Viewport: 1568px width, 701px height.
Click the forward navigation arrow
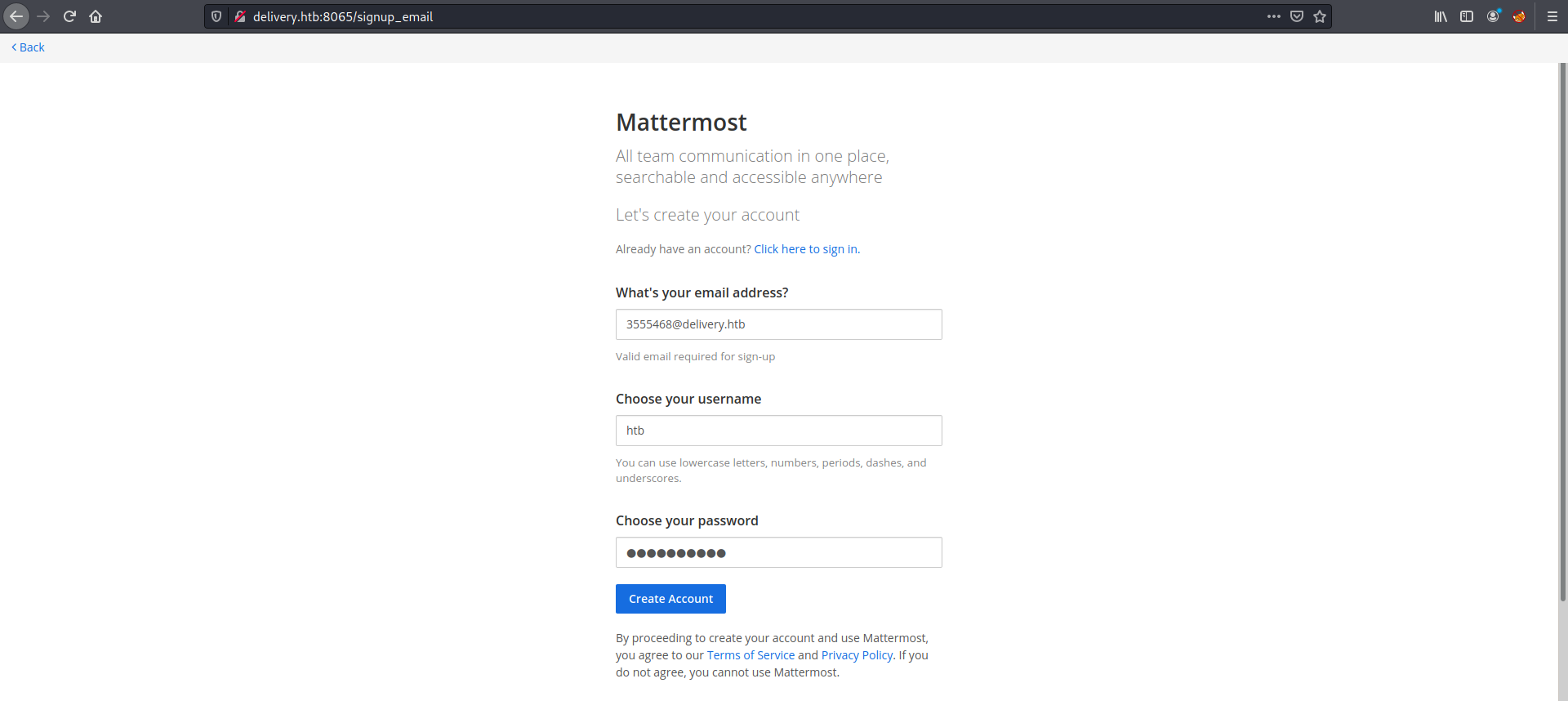coord(42,16)
